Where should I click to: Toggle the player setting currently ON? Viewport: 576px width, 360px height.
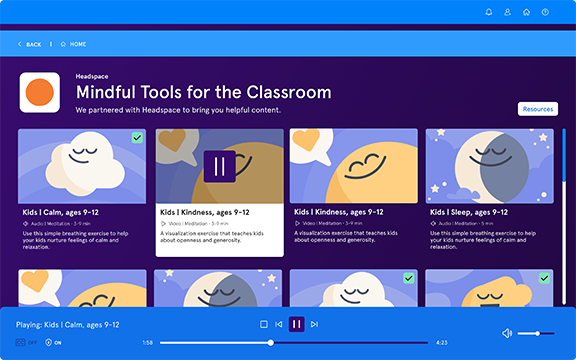[x=53, y=343]
